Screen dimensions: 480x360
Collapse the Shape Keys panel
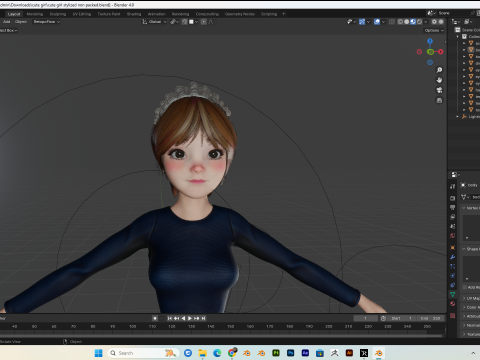(464, 249)
